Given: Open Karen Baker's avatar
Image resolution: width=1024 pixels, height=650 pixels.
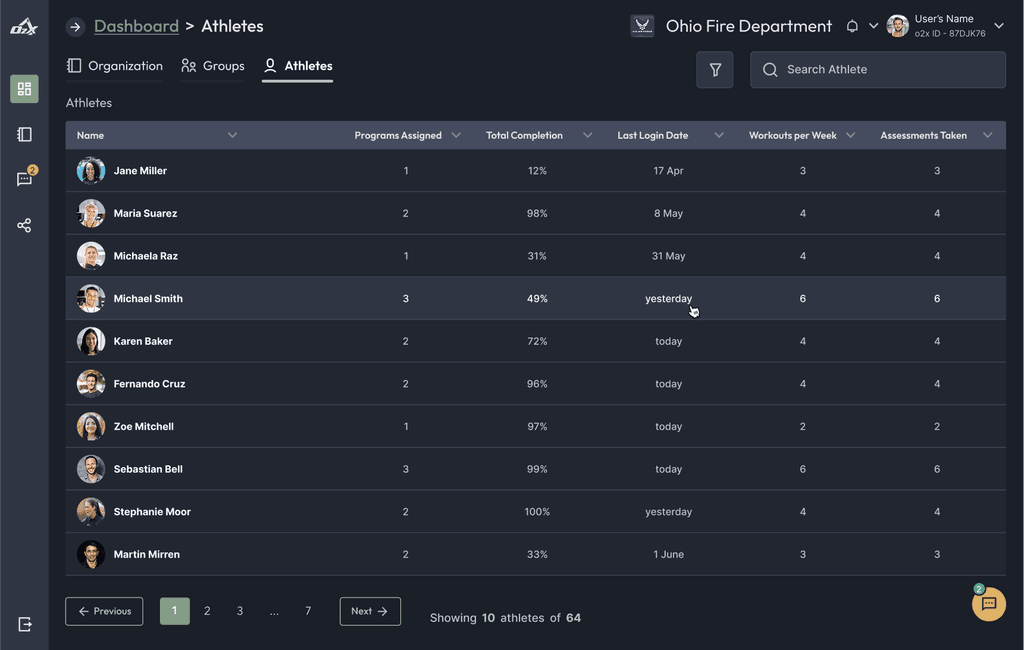Looking at the screenshot, I should 91,341.
